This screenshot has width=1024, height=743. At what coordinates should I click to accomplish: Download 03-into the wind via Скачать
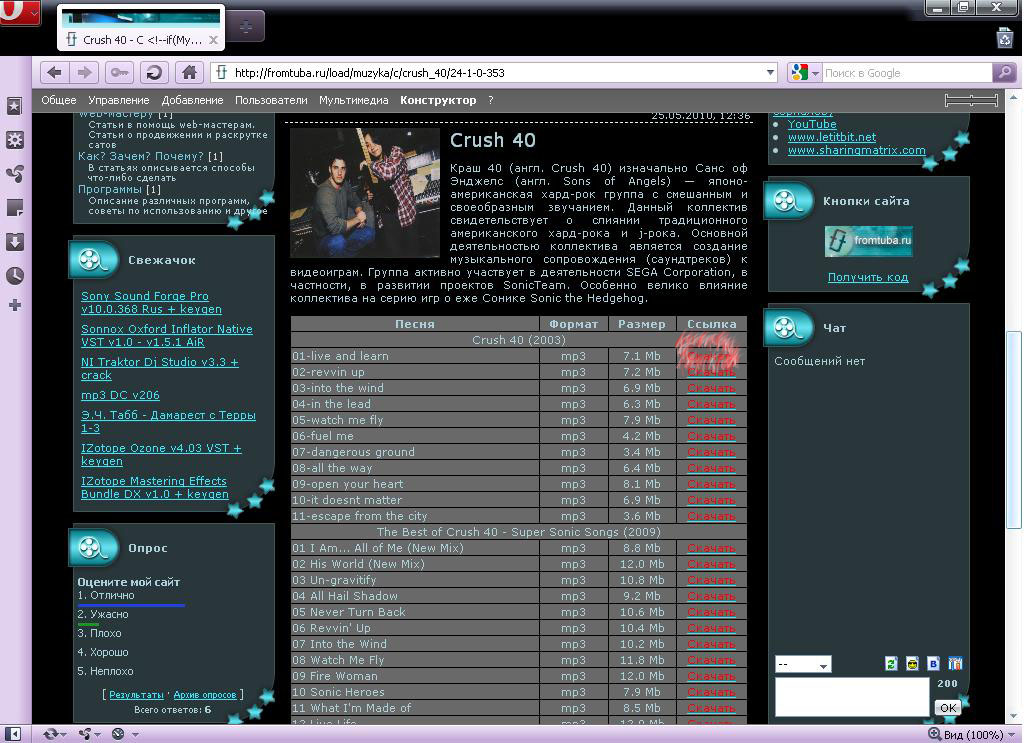[x=711, y=388]
